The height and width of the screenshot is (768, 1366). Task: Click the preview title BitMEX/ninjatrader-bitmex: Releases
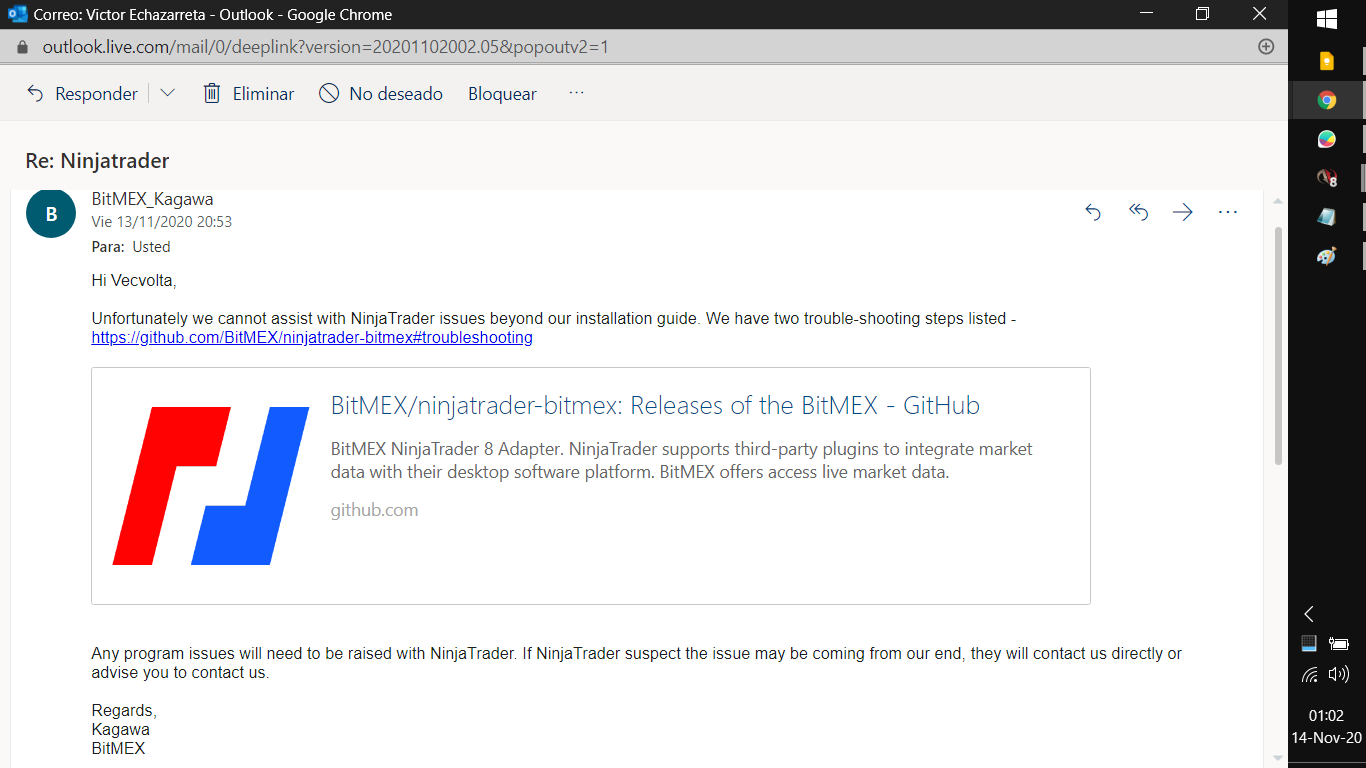655,405
